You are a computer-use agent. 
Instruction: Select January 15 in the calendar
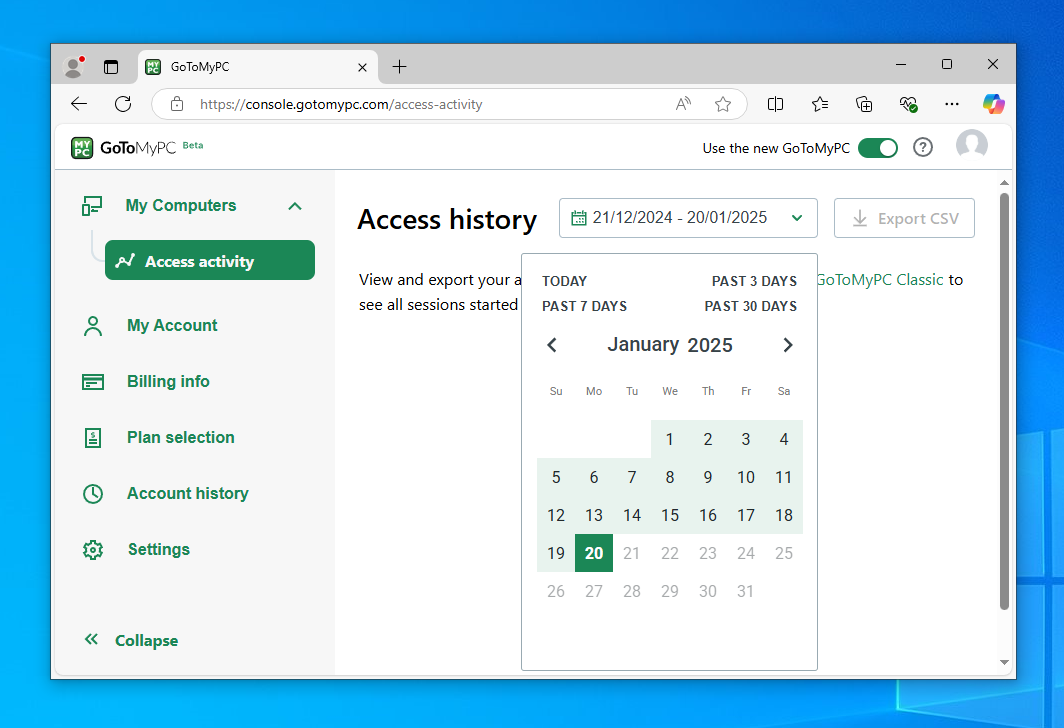coord(669,515)
